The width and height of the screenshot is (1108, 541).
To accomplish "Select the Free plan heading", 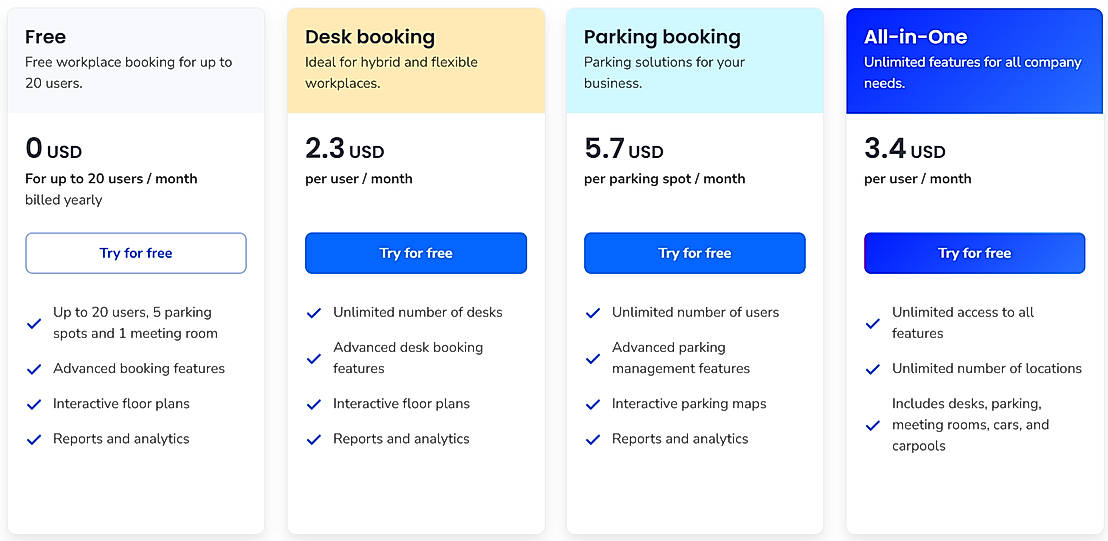I will (46, 37).
